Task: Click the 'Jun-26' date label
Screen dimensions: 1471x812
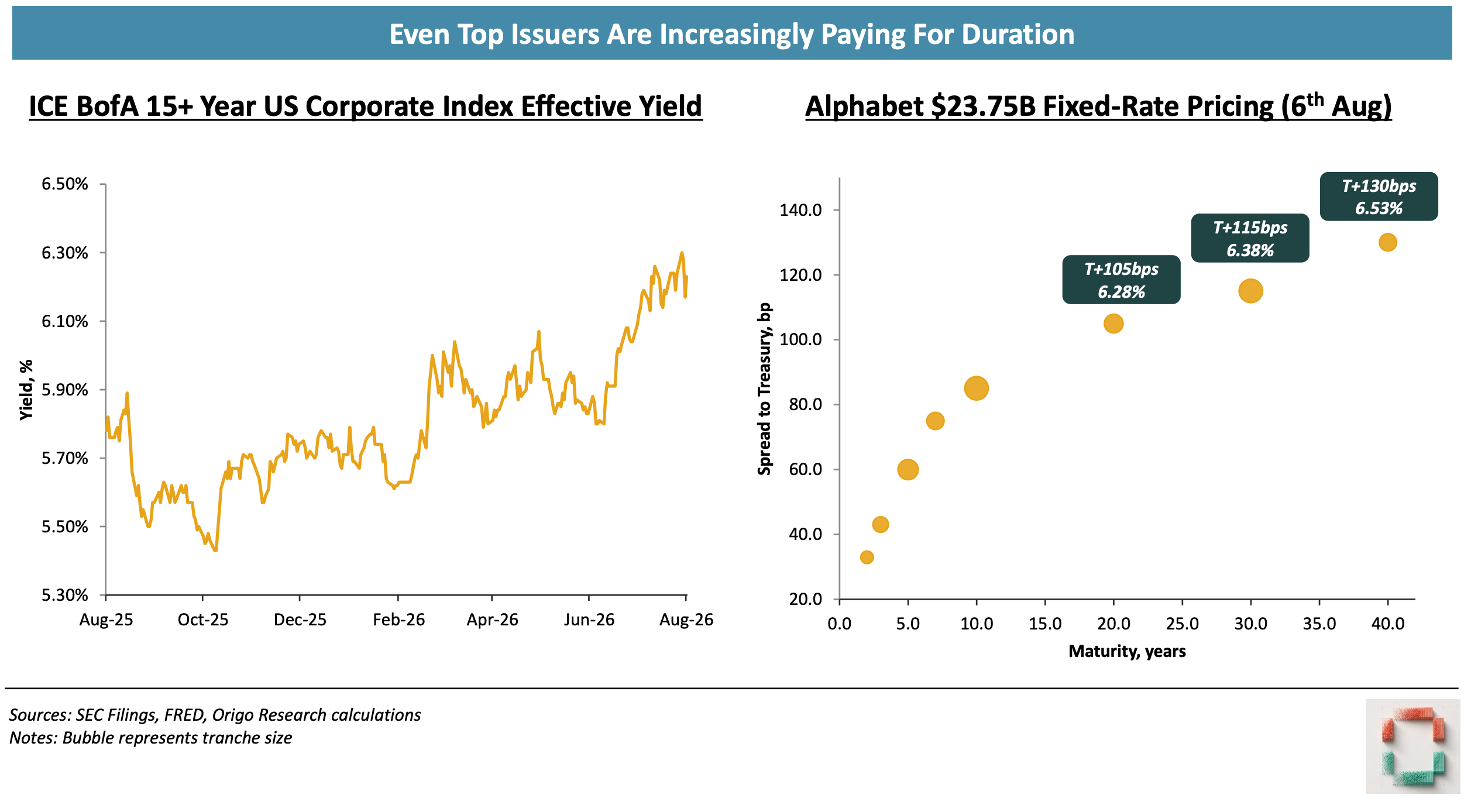Action: click(x=589, y=620)
